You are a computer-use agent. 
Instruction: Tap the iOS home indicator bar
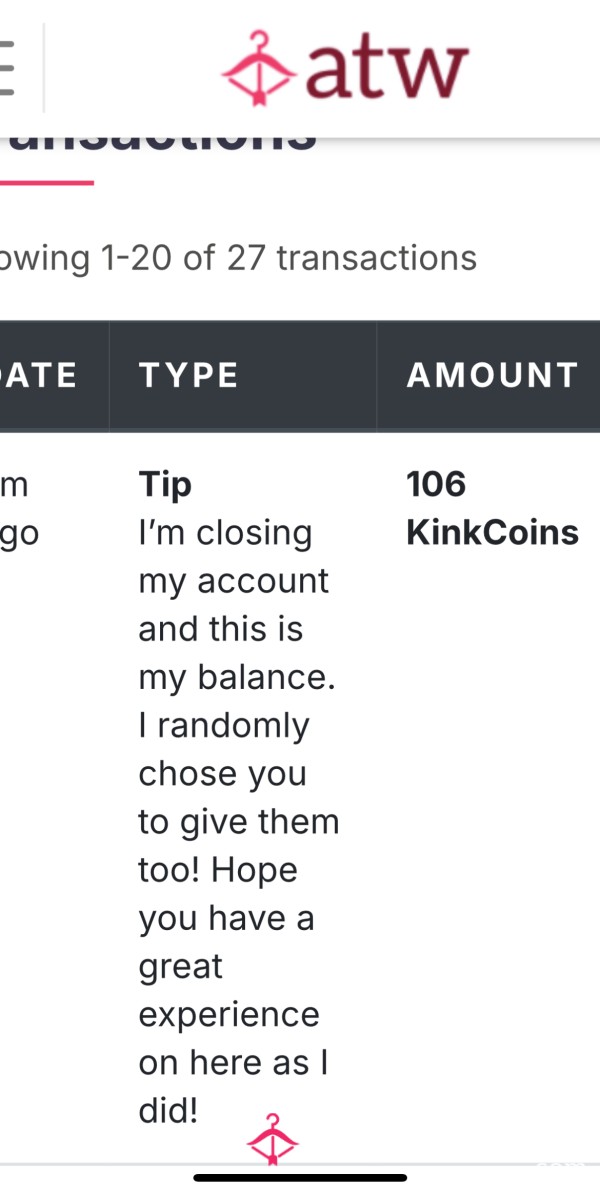tap(300, 1177)
